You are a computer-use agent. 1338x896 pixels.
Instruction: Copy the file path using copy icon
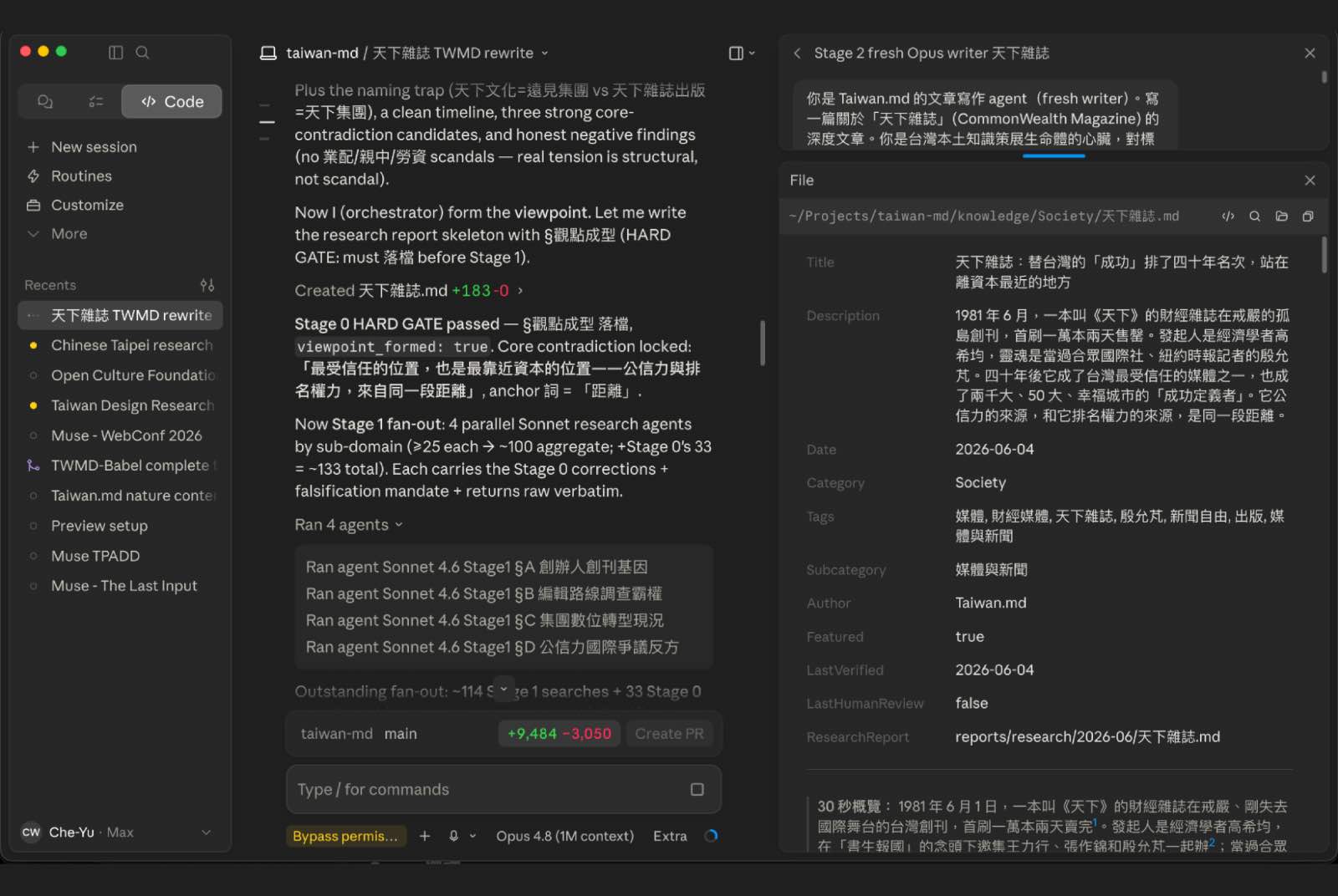tap(1308, 216)
